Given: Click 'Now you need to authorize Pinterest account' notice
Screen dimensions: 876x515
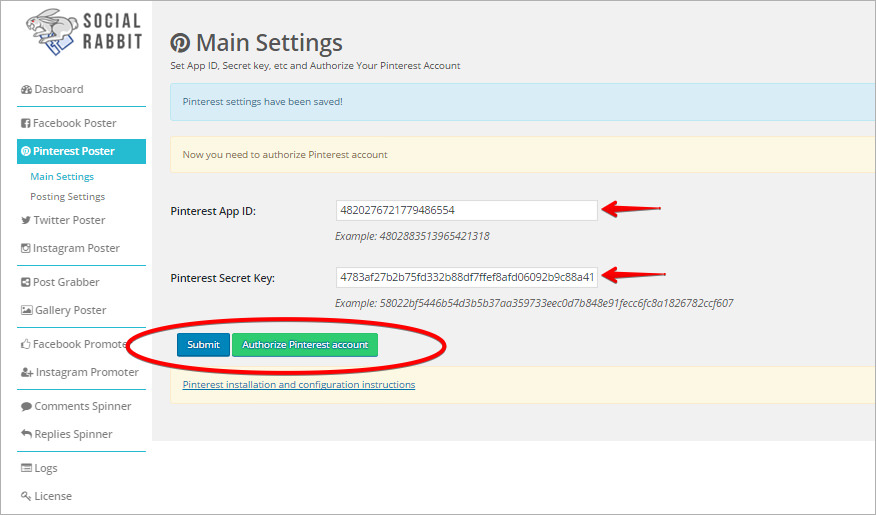Looking at the screenshot, I should click(x=523, y=155).
